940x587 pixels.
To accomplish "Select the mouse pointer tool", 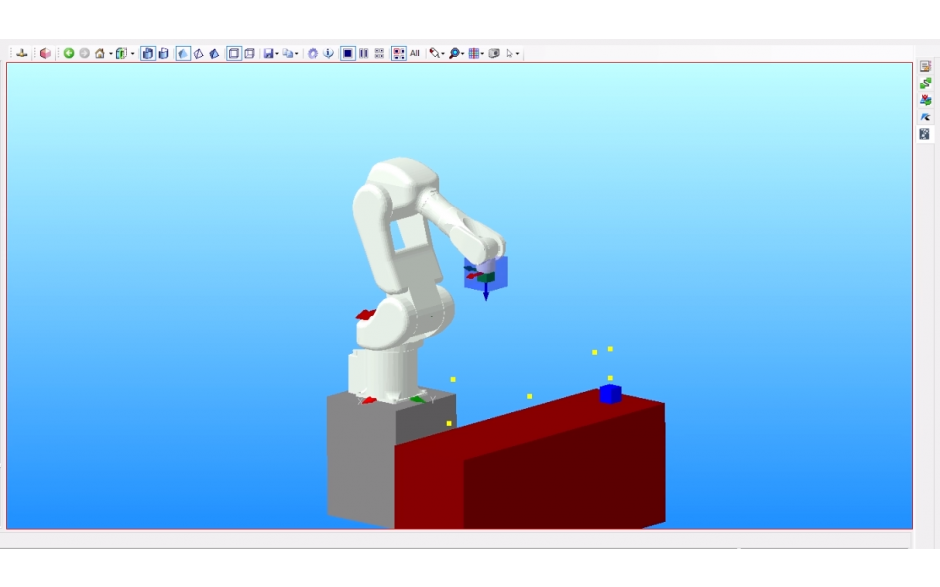I will coord(510,53).
